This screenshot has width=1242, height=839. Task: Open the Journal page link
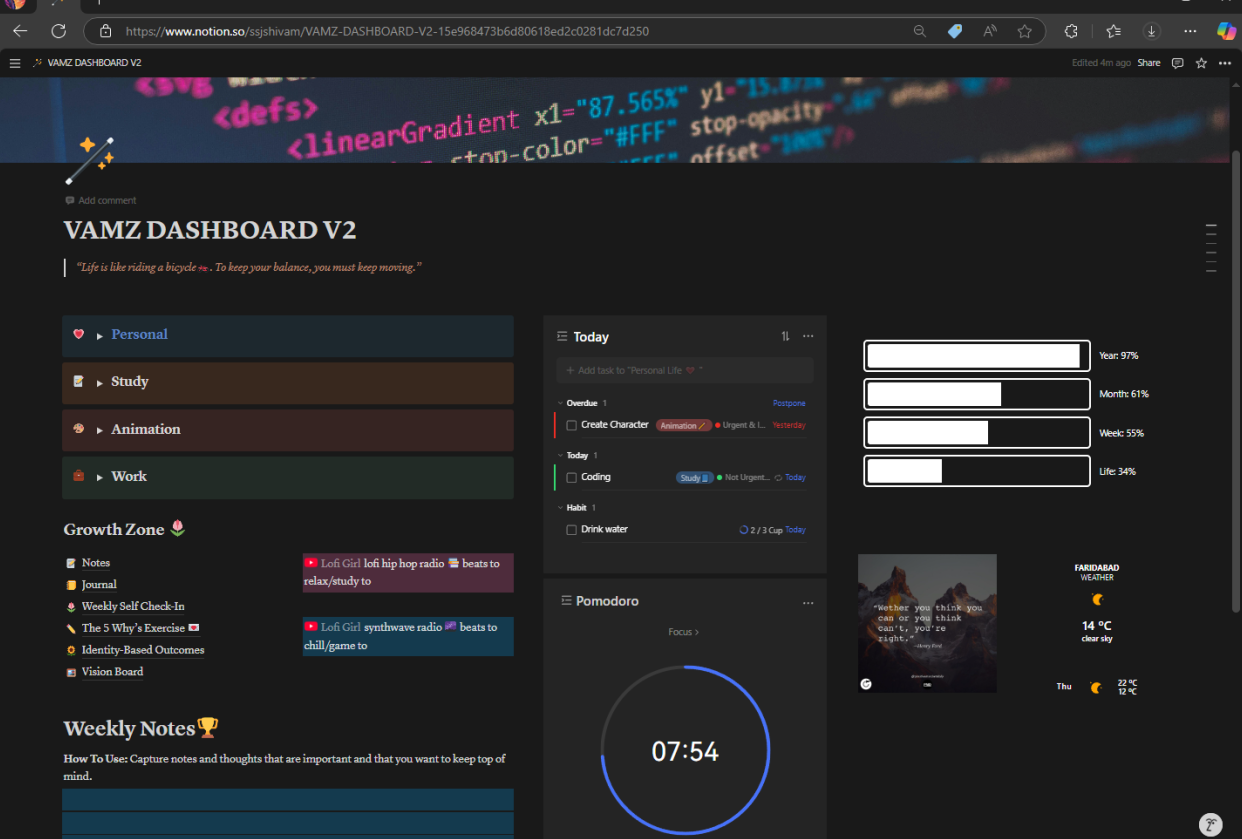click(x=99, y=585)
